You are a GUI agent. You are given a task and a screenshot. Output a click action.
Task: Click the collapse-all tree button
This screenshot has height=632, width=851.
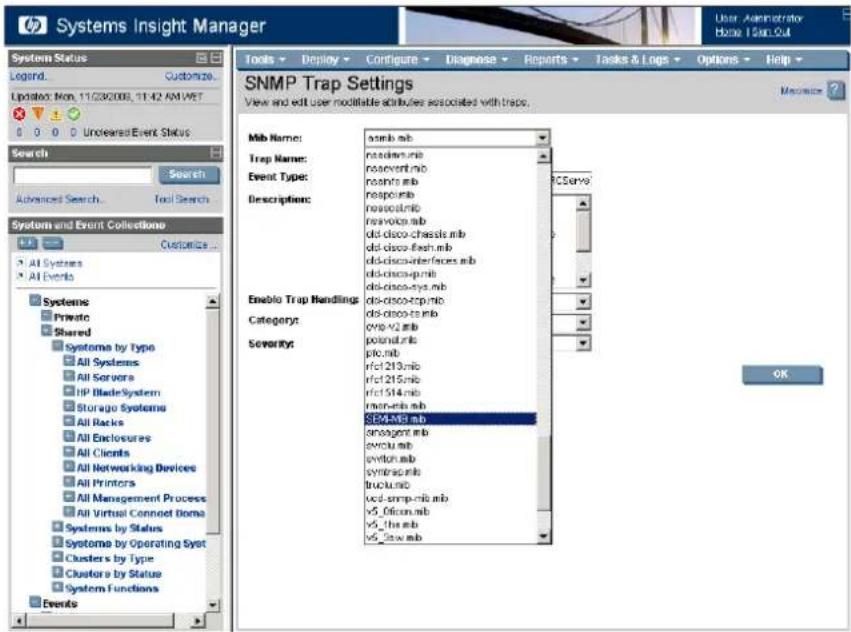(53, 244)
